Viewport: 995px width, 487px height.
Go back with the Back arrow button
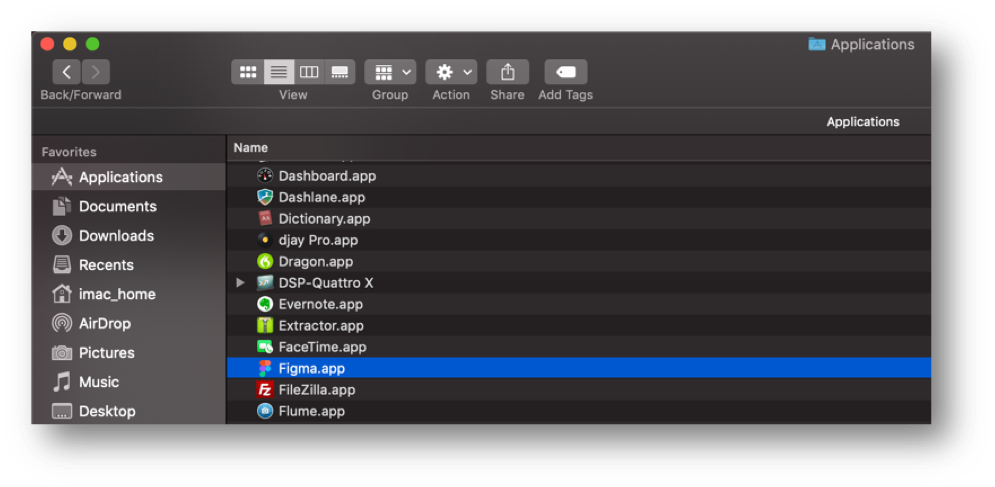click(67, 72)
